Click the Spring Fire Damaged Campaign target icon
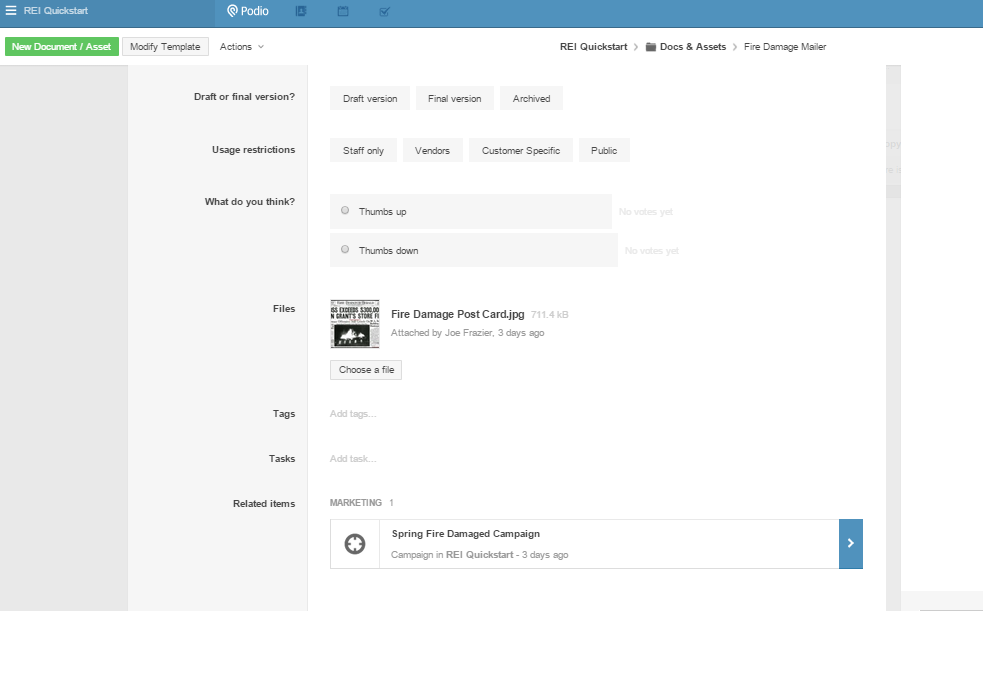The image size is (983, 677). pyautogui.click(x=355, y=544)
